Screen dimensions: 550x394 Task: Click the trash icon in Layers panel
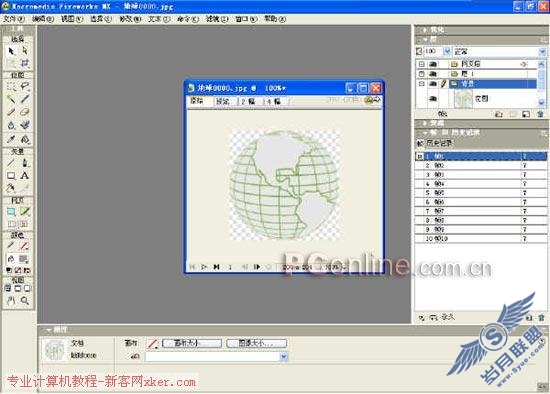click(540, 114)
